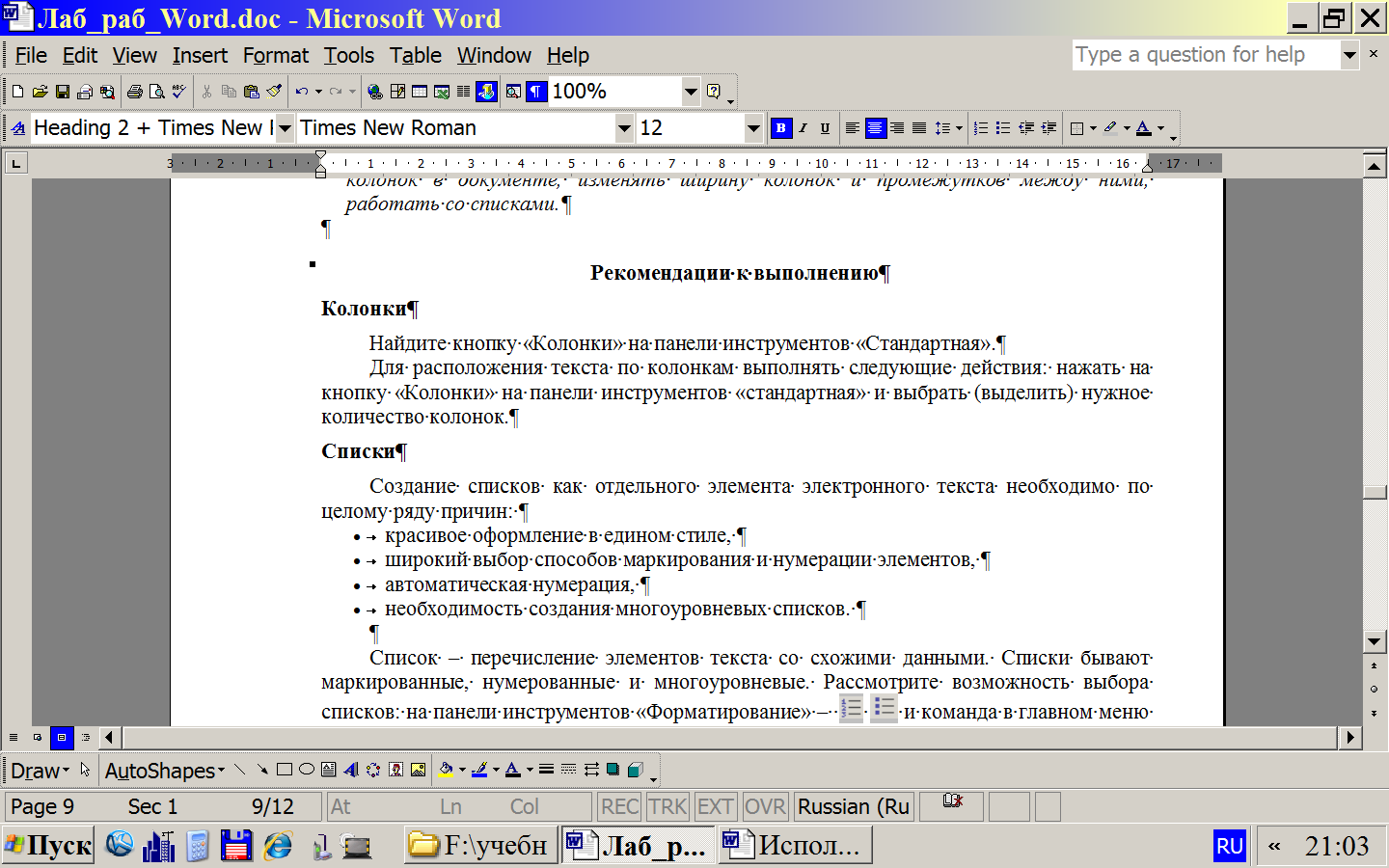
Task: Align the text to the left
Action: pyautogui.click(x=853, y=128)
